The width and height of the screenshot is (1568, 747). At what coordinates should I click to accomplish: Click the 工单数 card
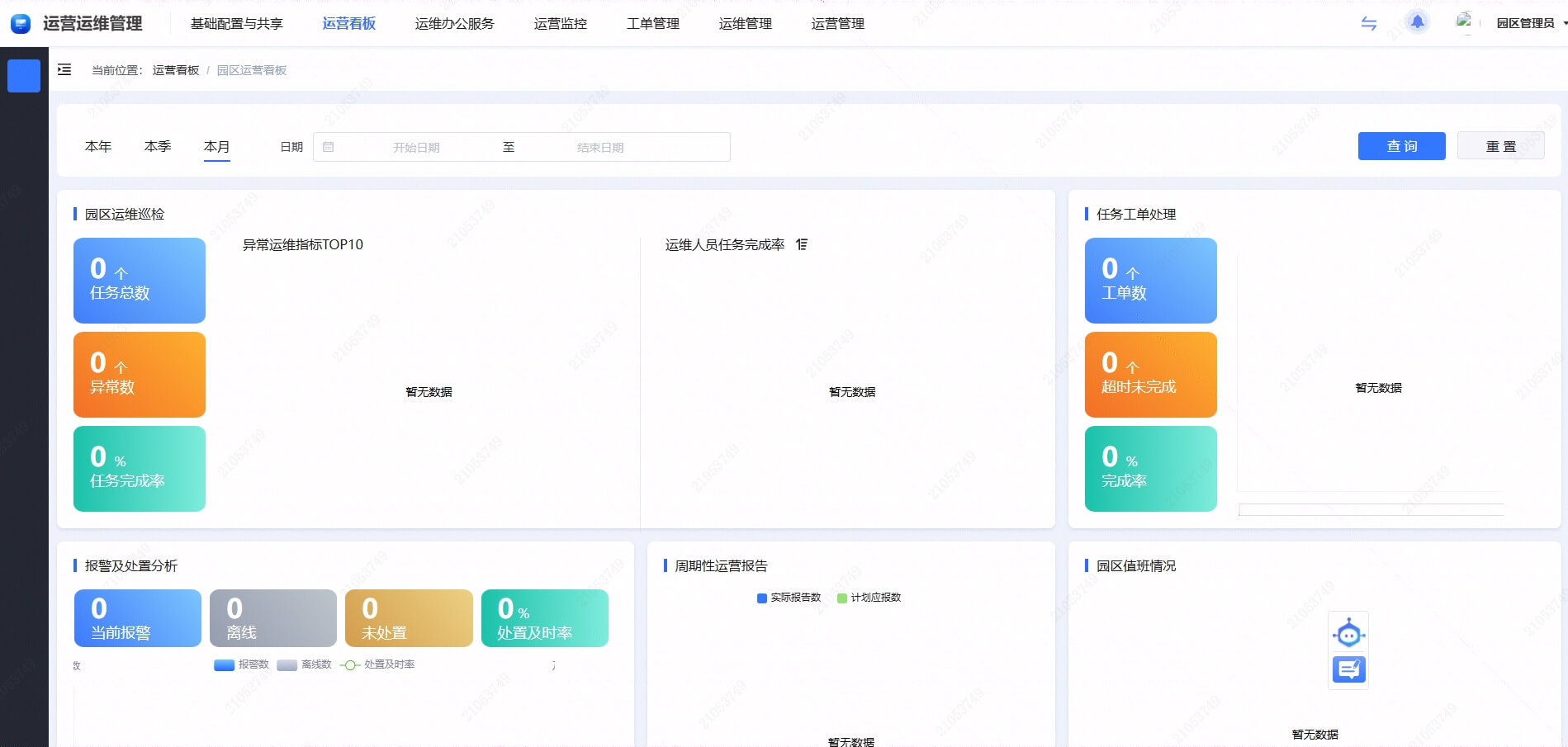click(1151, 281)
